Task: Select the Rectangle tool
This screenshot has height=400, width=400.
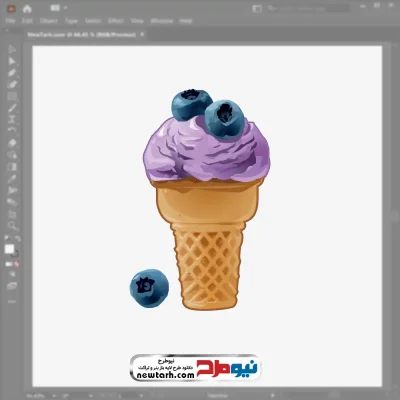Action: (x=12, y=96)
